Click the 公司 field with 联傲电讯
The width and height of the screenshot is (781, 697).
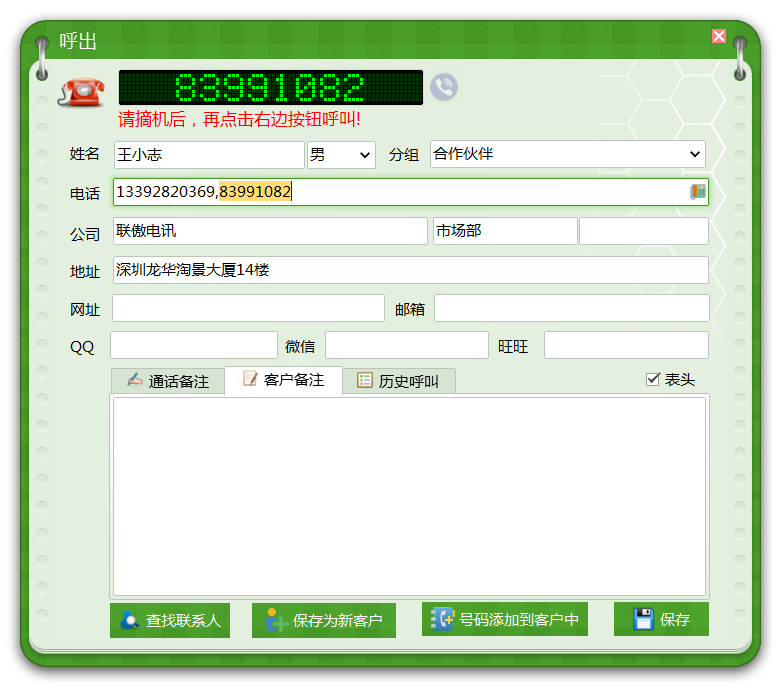pos(270,231)
